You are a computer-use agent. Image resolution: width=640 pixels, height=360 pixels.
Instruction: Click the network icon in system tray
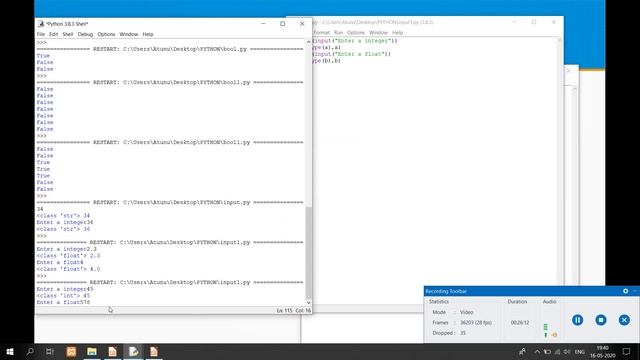(558, 351)
